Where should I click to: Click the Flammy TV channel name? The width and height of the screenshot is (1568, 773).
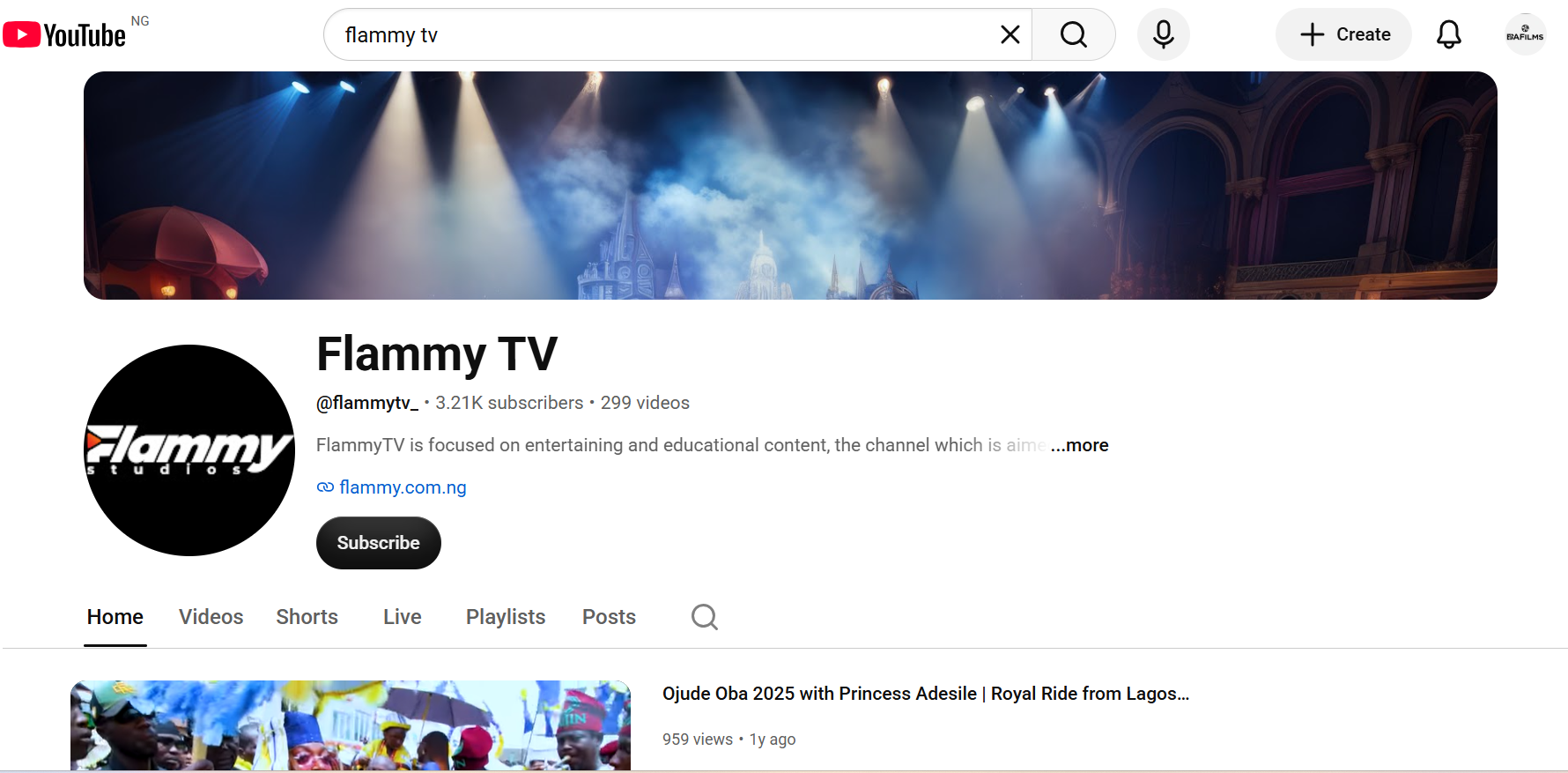437,354
